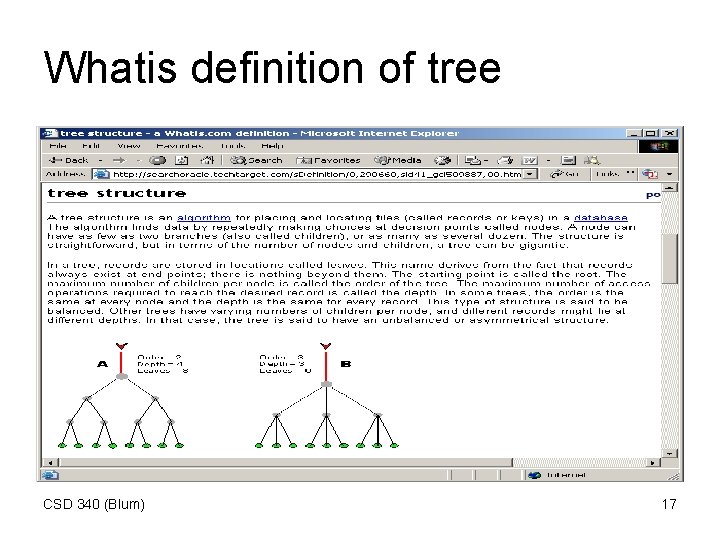
Task: Click the Edit with Word icon
Action: (529, 160)
